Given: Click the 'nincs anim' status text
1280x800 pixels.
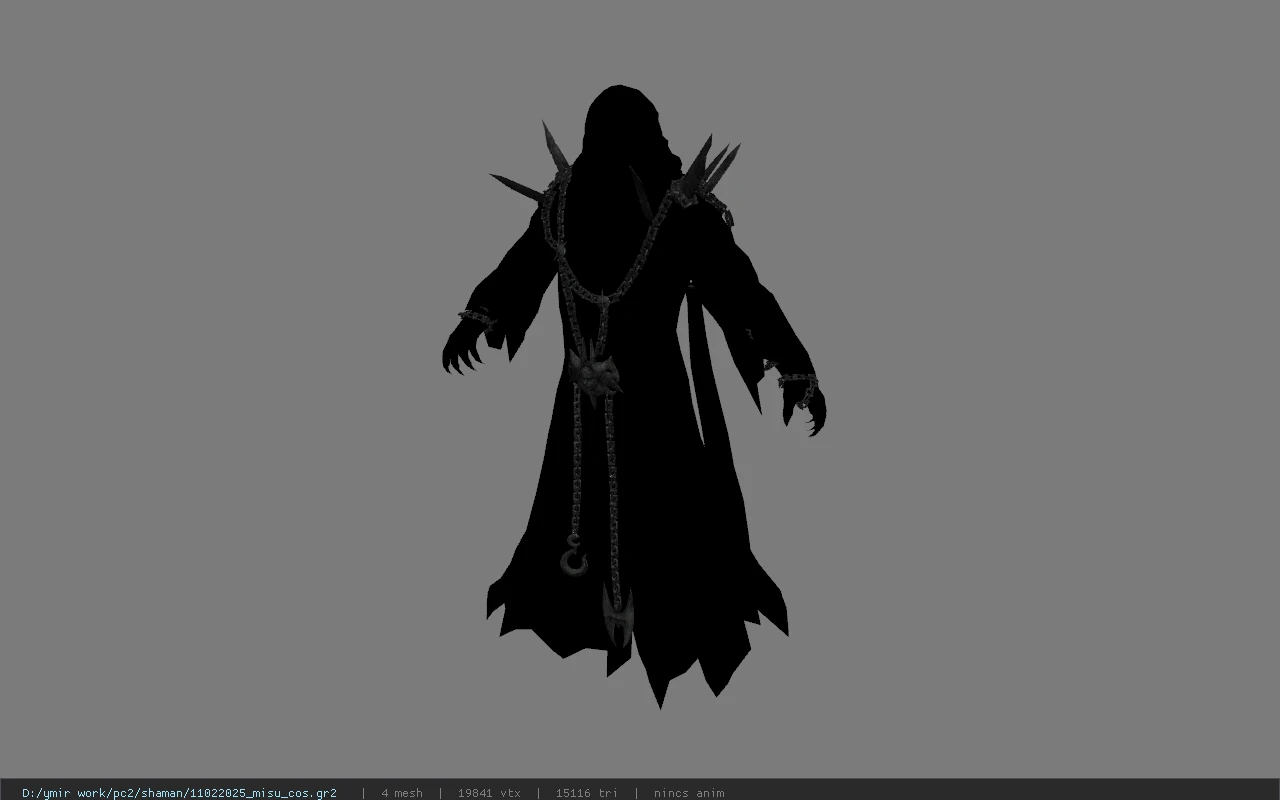Looking at the screenshot, I should 689,793.
